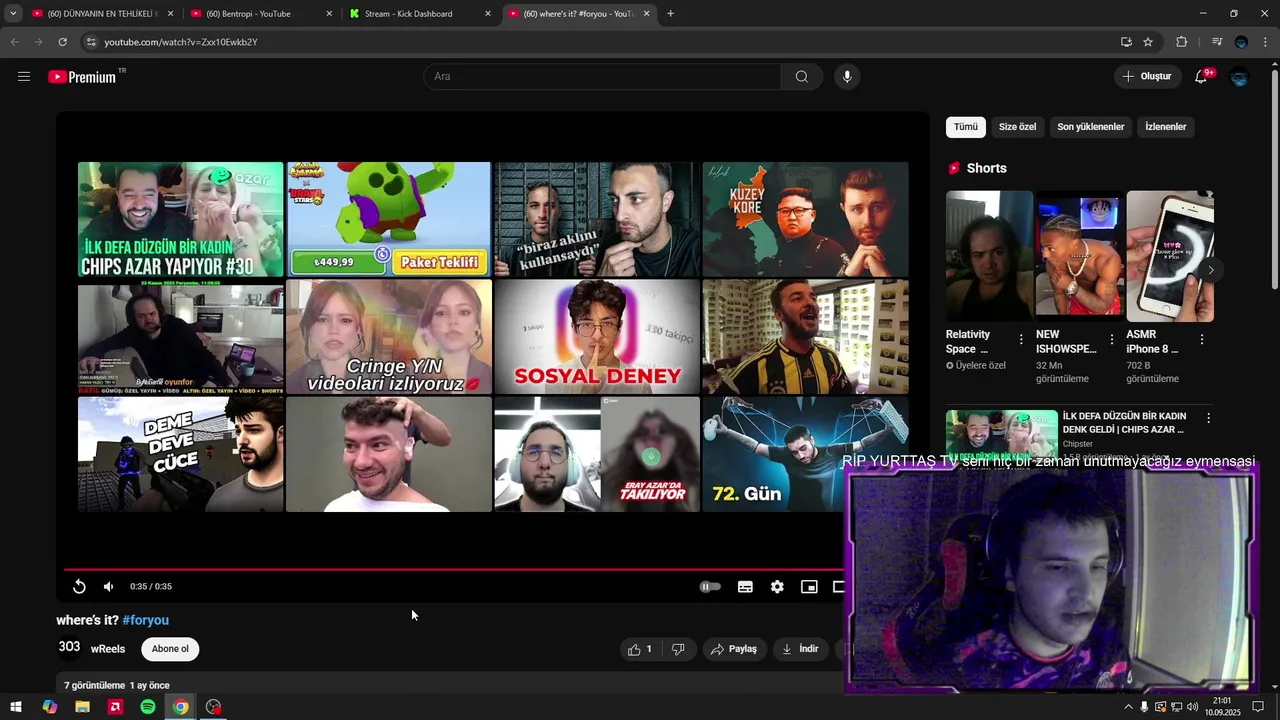Open the Relativity Space short thumbnail
The height and width of the screenshot is (720, 1280).
(x=989, y=256)
